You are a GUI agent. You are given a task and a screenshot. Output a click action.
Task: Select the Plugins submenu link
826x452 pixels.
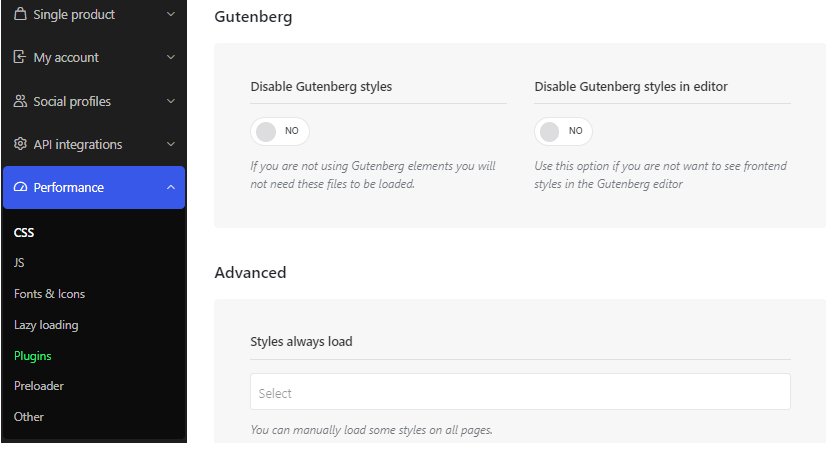[33, 356]
